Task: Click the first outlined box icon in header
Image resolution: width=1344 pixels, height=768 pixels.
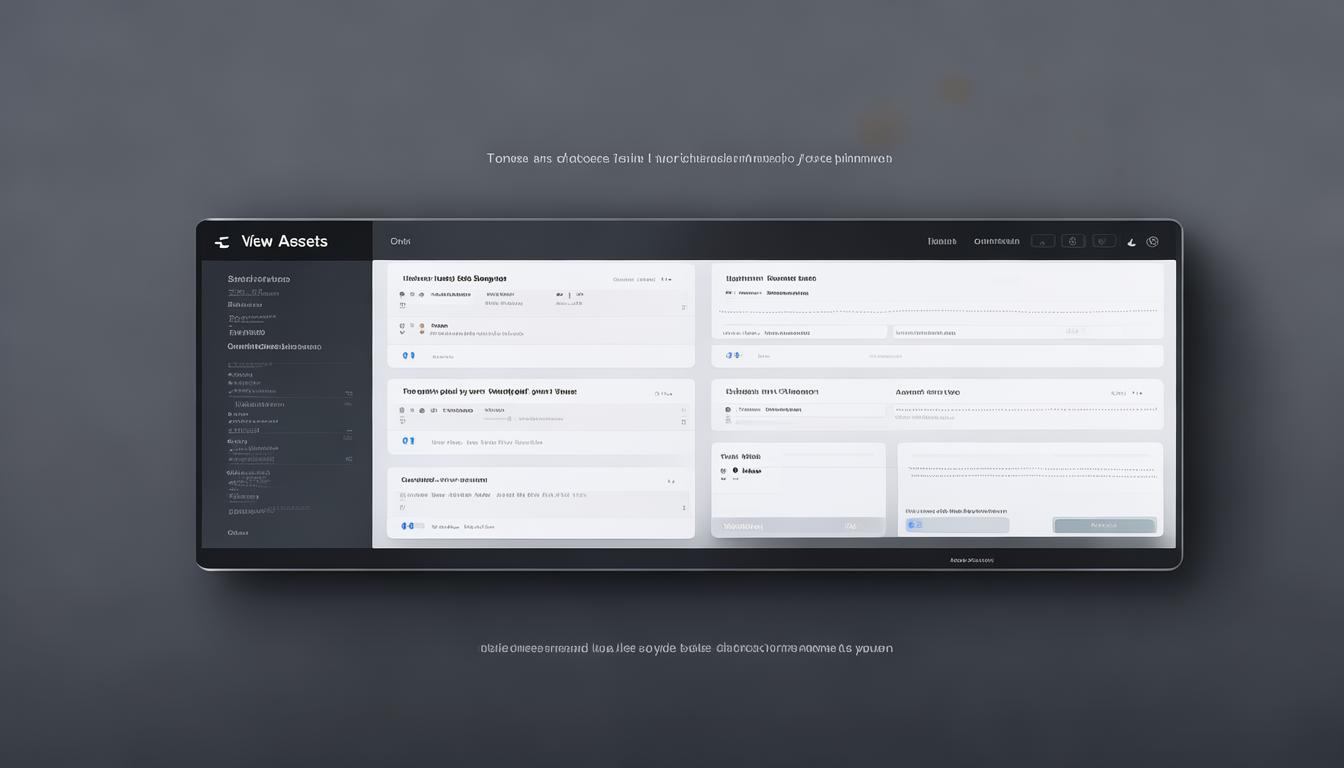Action: click(x=1042, y=241)
